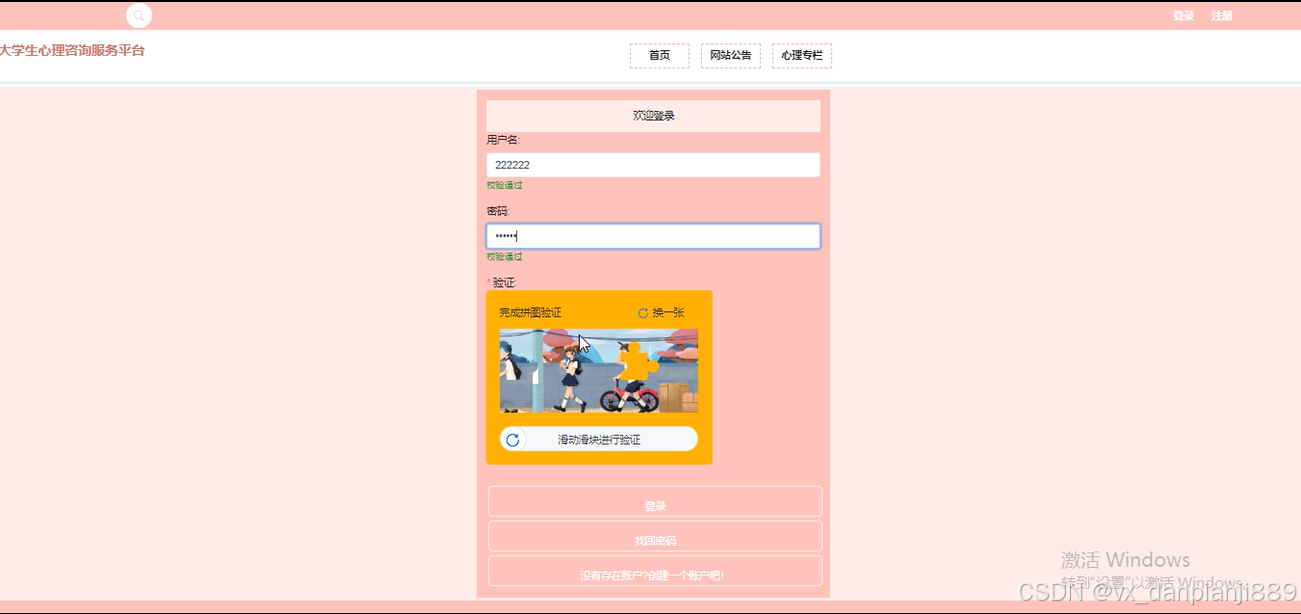Click the search magnifier icon in top bar

click(x=139, y=16)
